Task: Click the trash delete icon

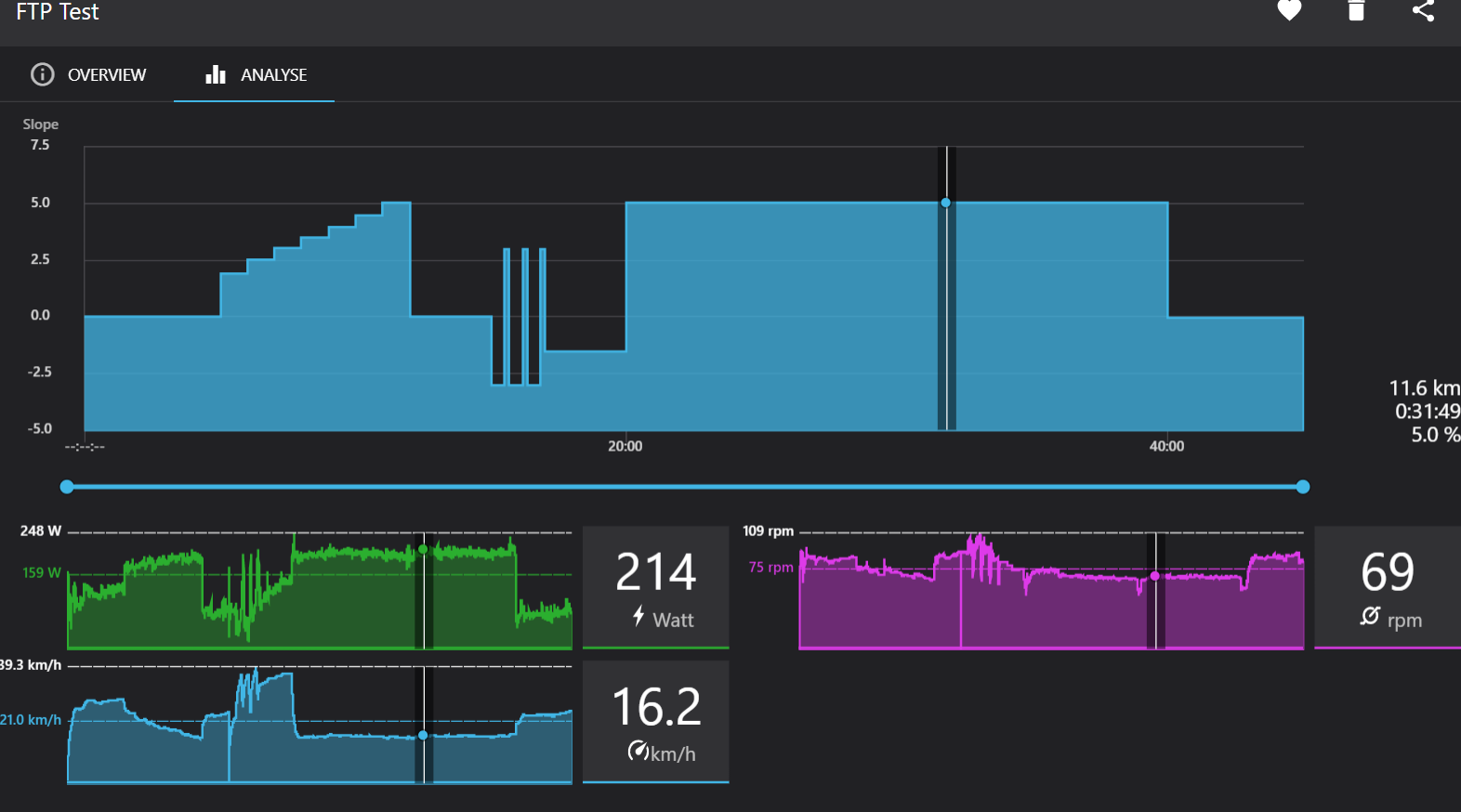Action: click(x=1356, y=10)
